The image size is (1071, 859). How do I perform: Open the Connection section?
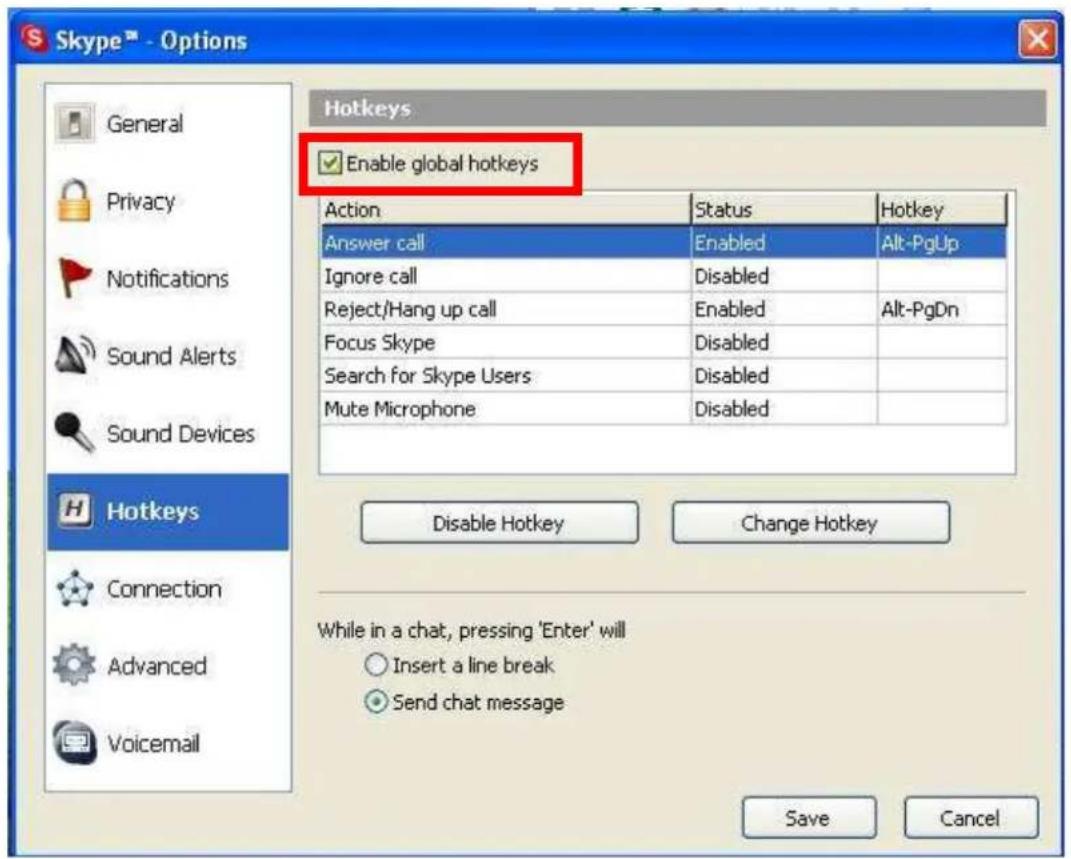click(168, 589)
